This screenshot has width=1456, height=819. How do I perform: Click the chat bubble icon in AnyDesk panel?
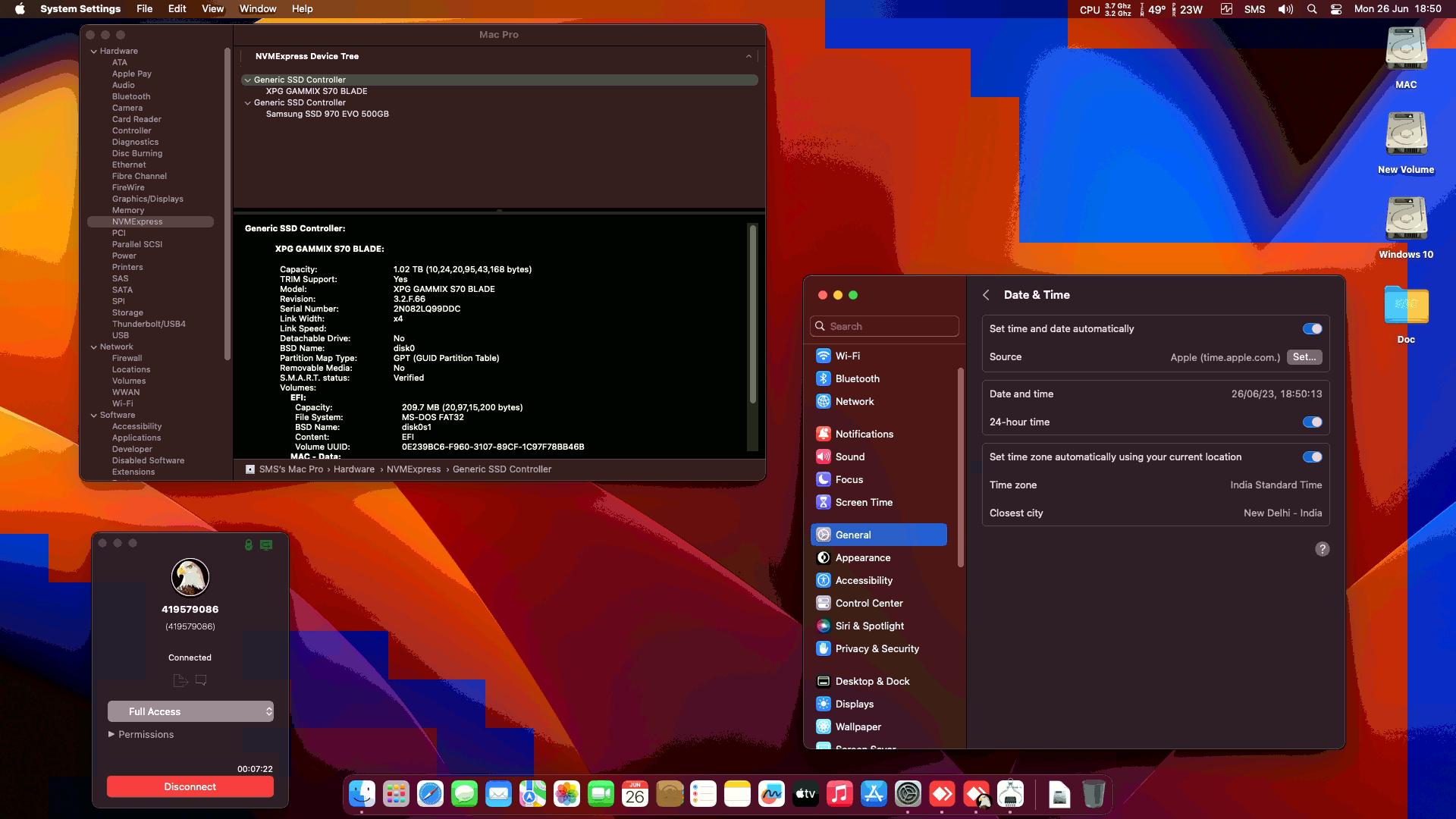201,680
